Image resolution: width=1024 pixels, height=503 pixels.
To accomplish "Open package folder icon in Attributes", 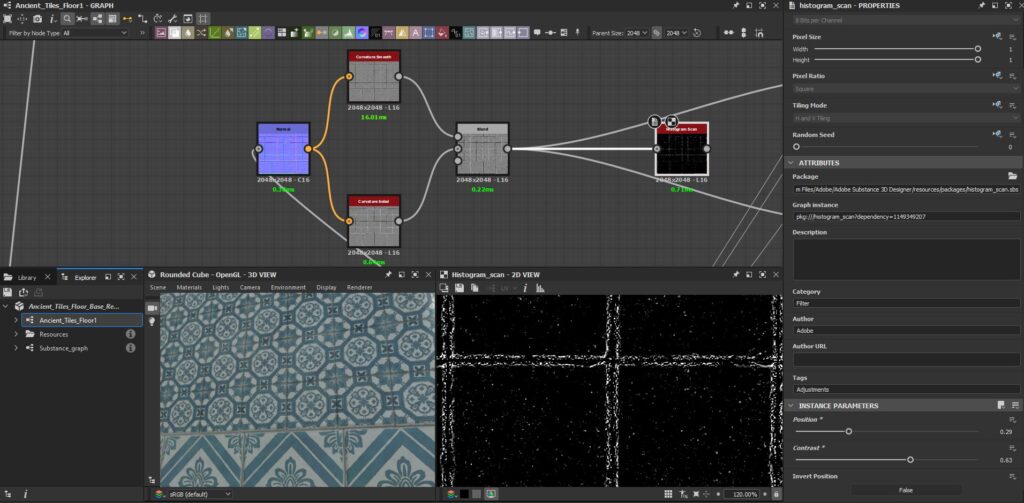I will (x=1012, y=176).
